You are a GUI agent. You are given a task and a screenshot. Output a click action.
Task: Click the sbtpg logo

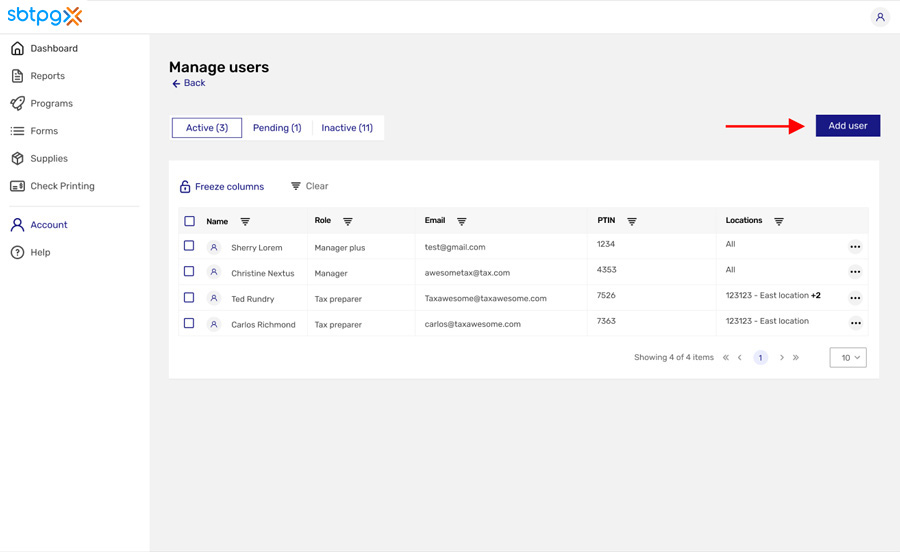pyautogui.click(x=45, y=15)
